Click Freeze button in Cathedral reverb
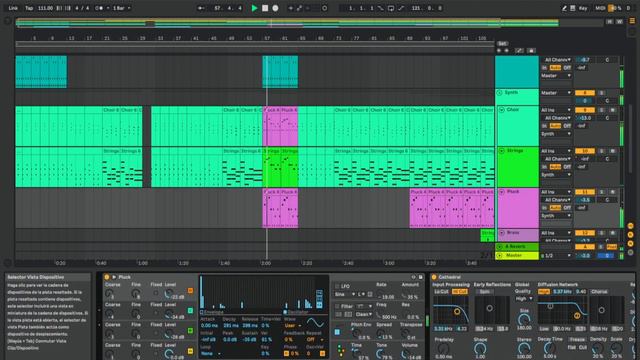640x360 pixels. point(577,340)
